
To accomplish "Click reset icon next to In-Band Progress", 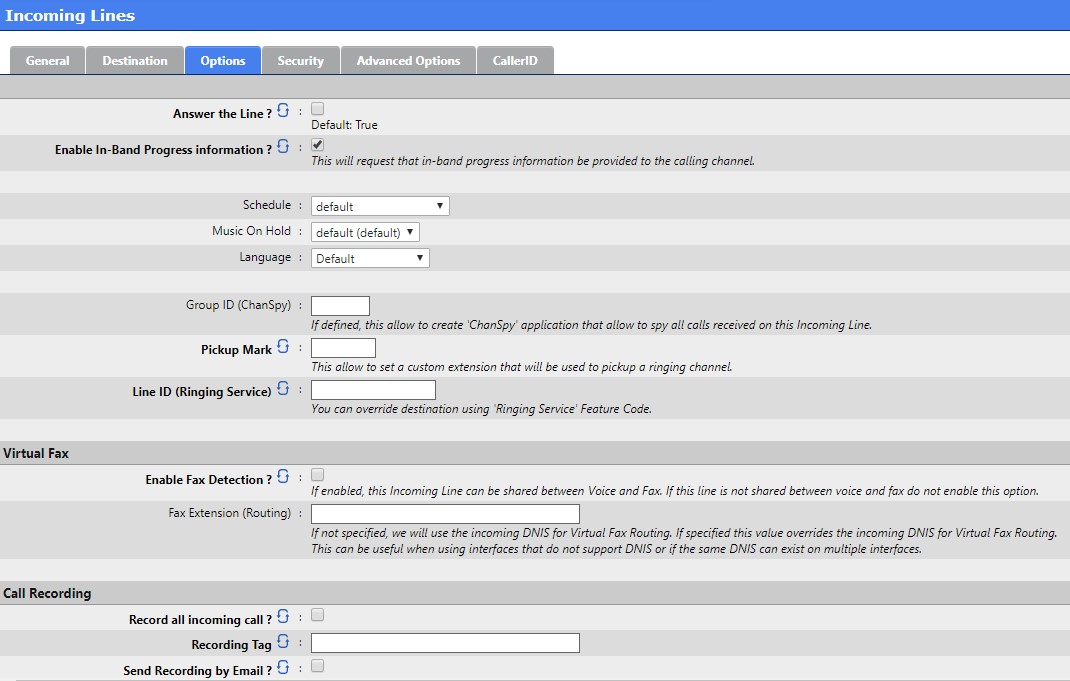I will [x=283, y=147].
